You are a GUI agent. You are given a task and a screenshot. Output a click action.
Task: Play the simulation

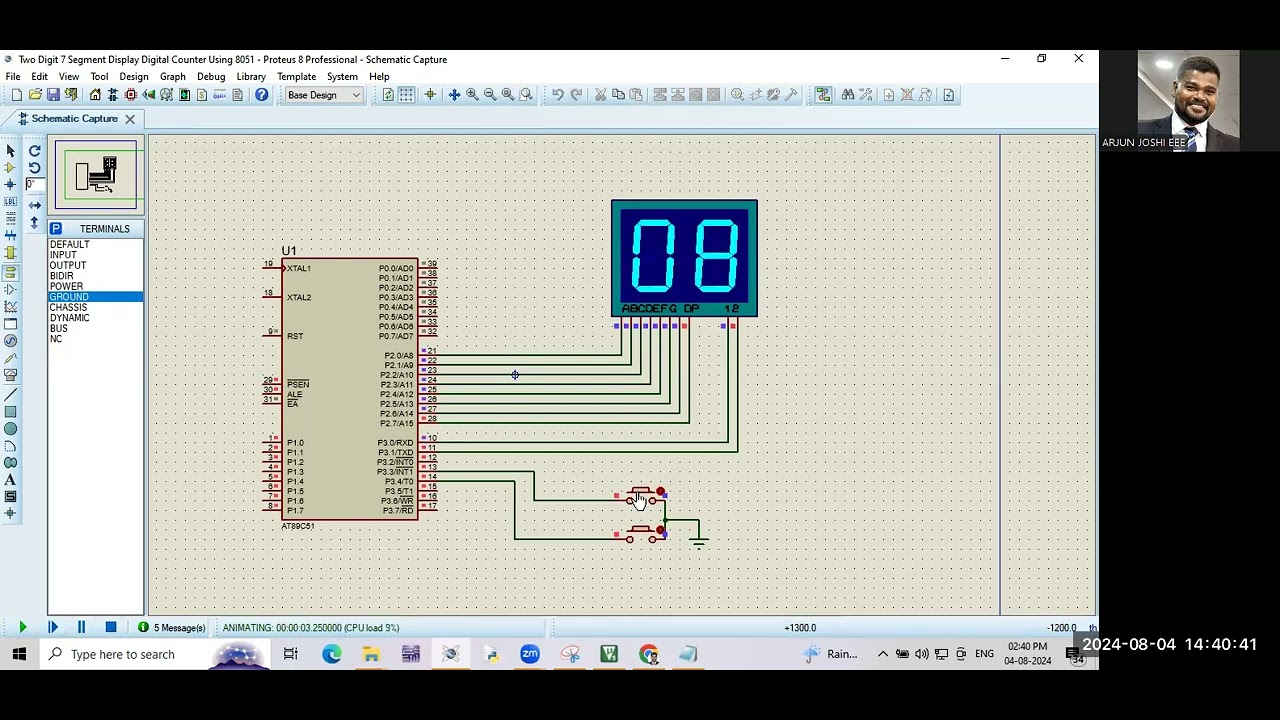pyautogui.click(x=22, y=628)
